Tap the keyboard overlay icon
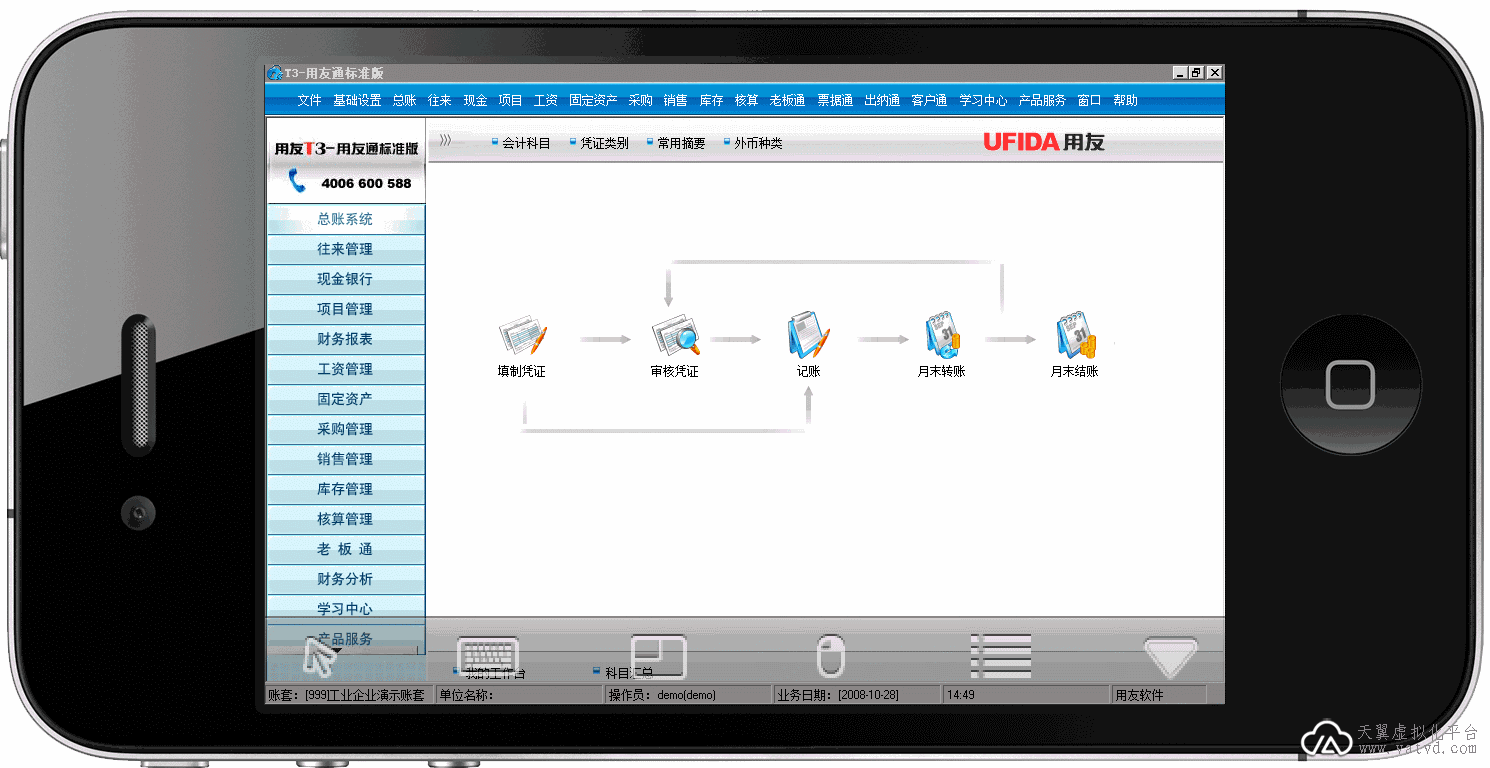This screenshot has width=1490, height=768. coord(488,656)
